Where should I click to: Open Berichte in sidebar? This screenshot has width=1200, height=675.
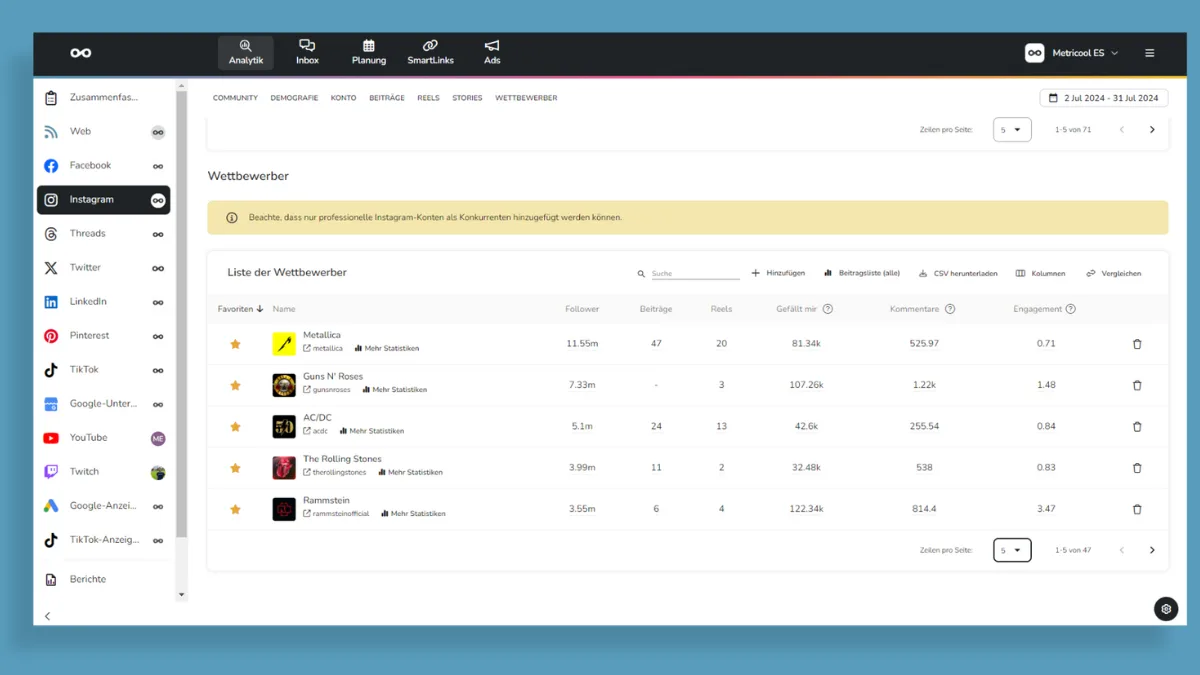pos(104,580)
